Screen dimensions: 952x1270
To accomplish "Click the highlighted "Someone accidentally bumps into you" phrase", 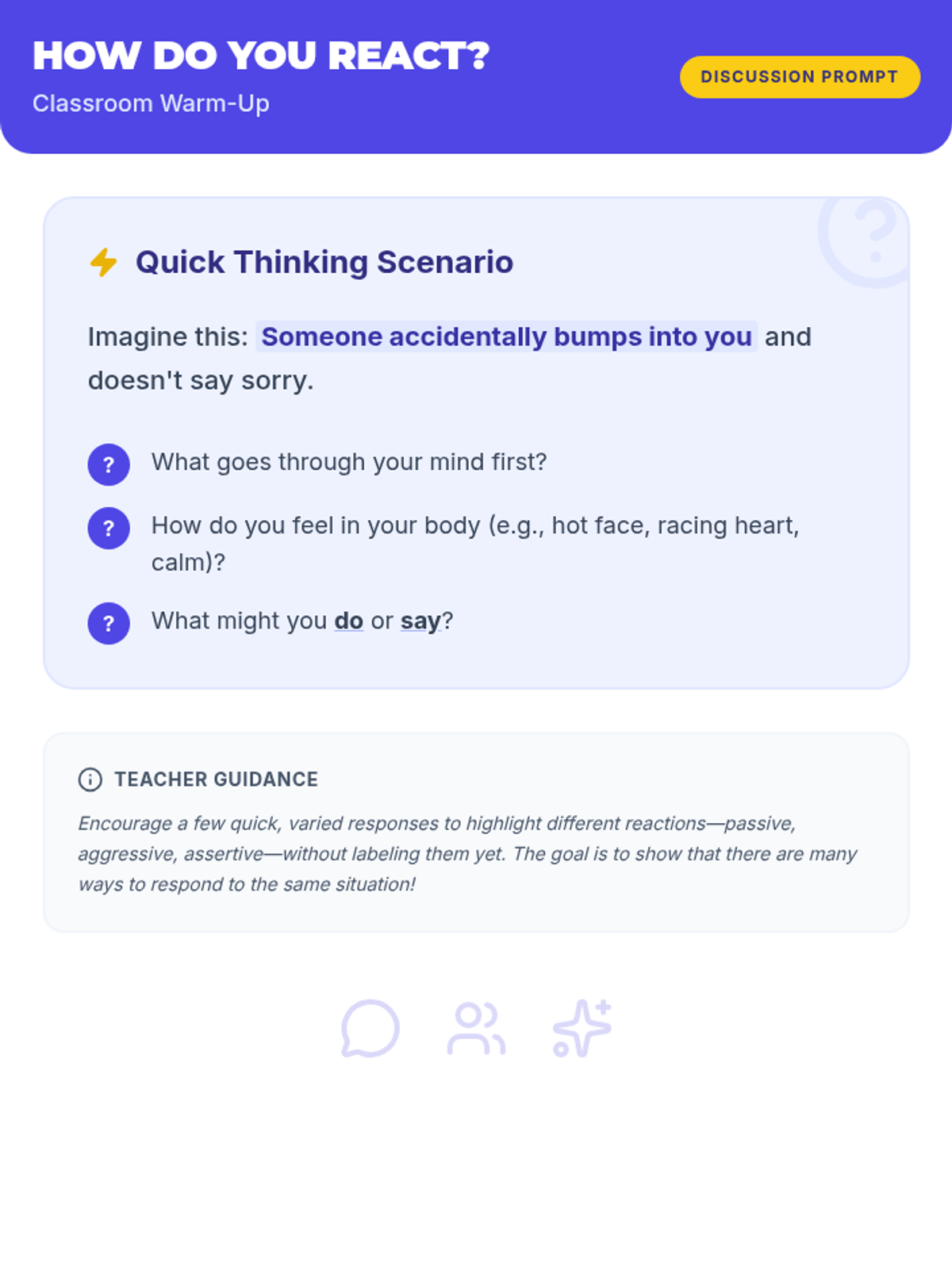I will pos(506,337).
